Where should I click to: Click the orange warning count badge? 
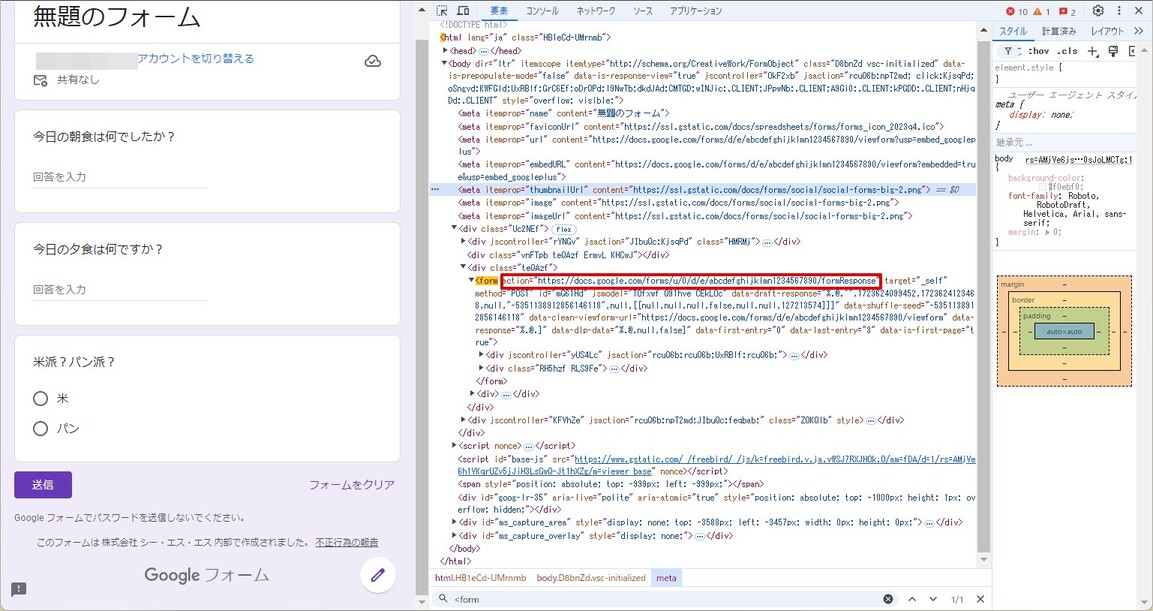pos(1042,12)
